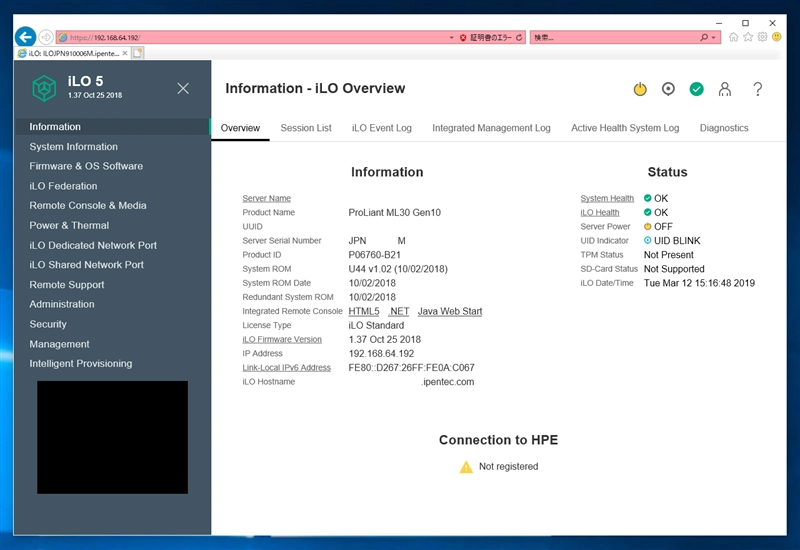Screen dimensions: 800x550
Task: Open the iLO Event Log tab
Action: point(382,128)
